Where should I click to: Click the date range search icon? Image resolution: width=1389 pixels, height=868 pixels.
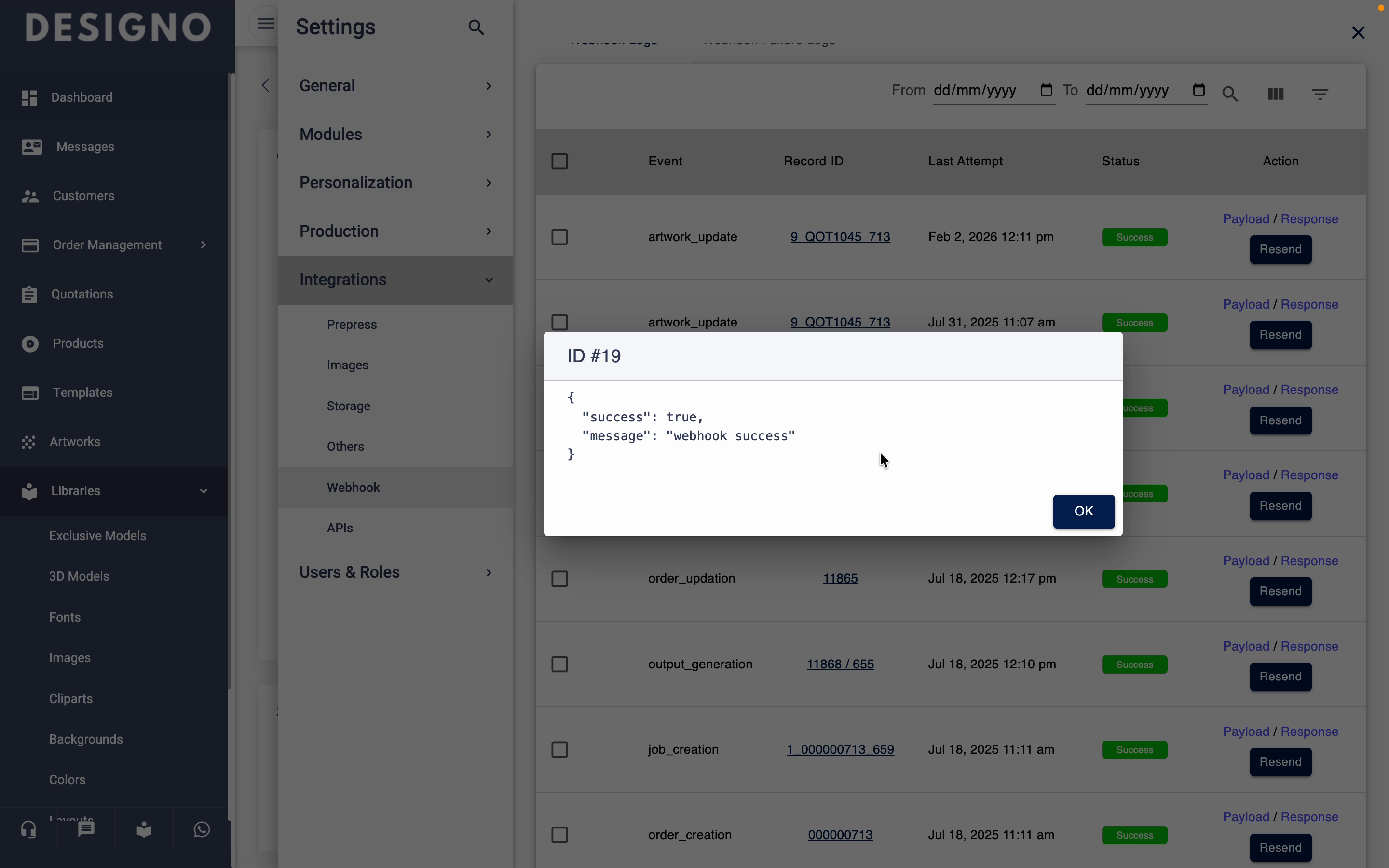coord(1231,94)
